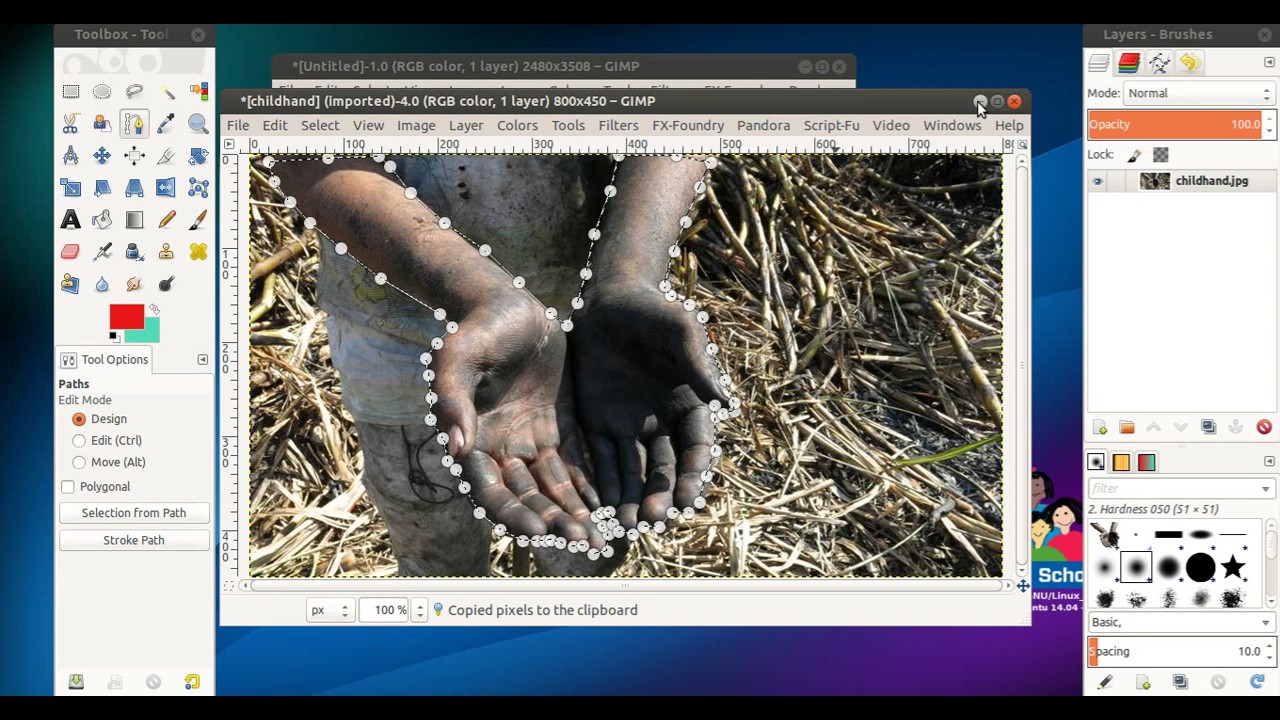This screenshot has height=720, width=1280.
Task: Select the Move tool
Action: tap(102, 156)
